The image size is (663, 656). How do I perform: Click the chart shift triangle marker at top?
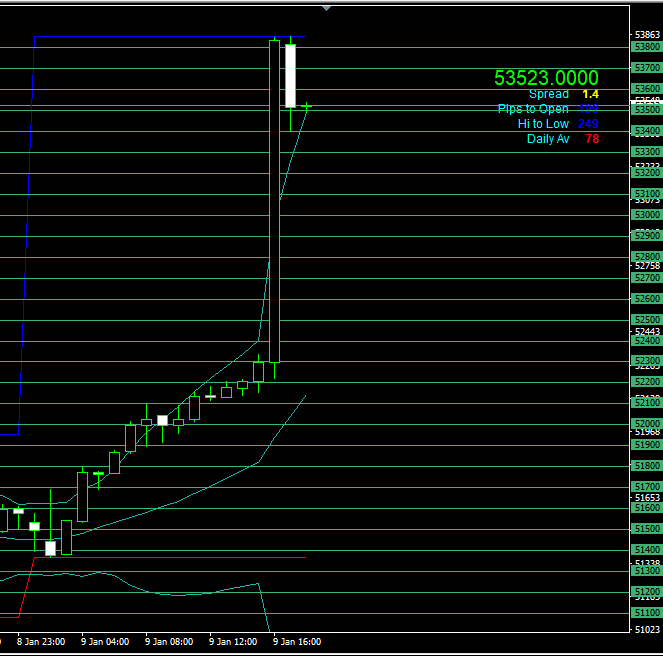[325, 8]
